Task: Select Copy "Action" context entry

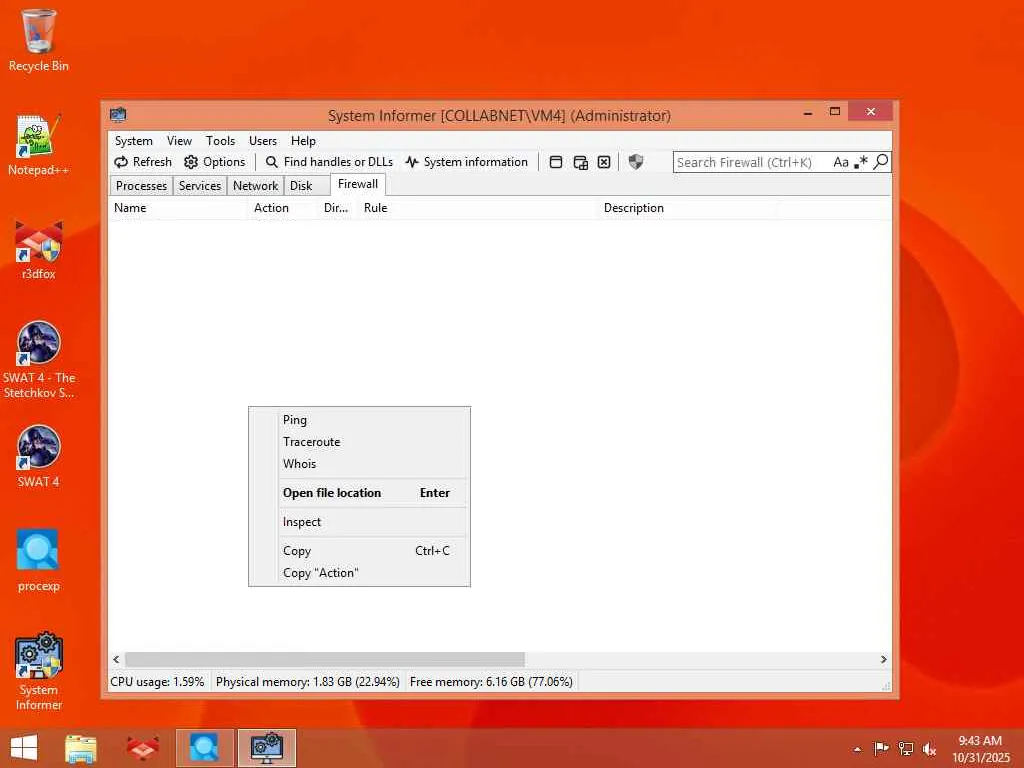Action: [x=359, y=573]
